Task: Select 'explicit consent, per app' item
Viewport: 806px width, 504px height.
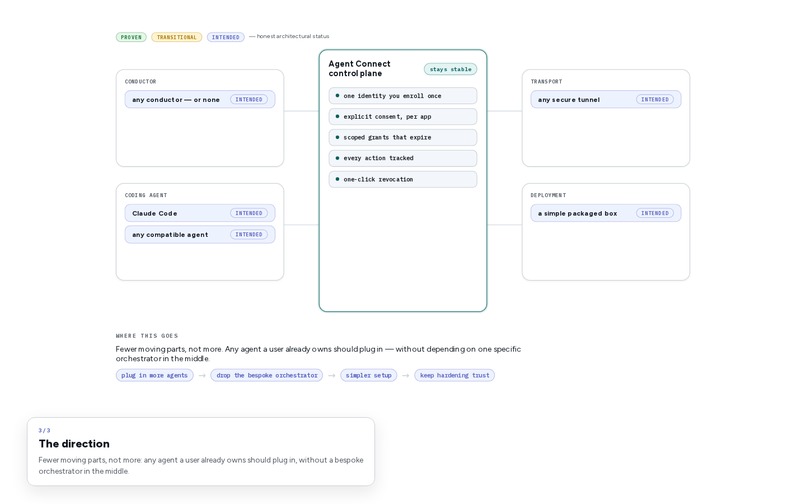Action: tap(403, 117)
